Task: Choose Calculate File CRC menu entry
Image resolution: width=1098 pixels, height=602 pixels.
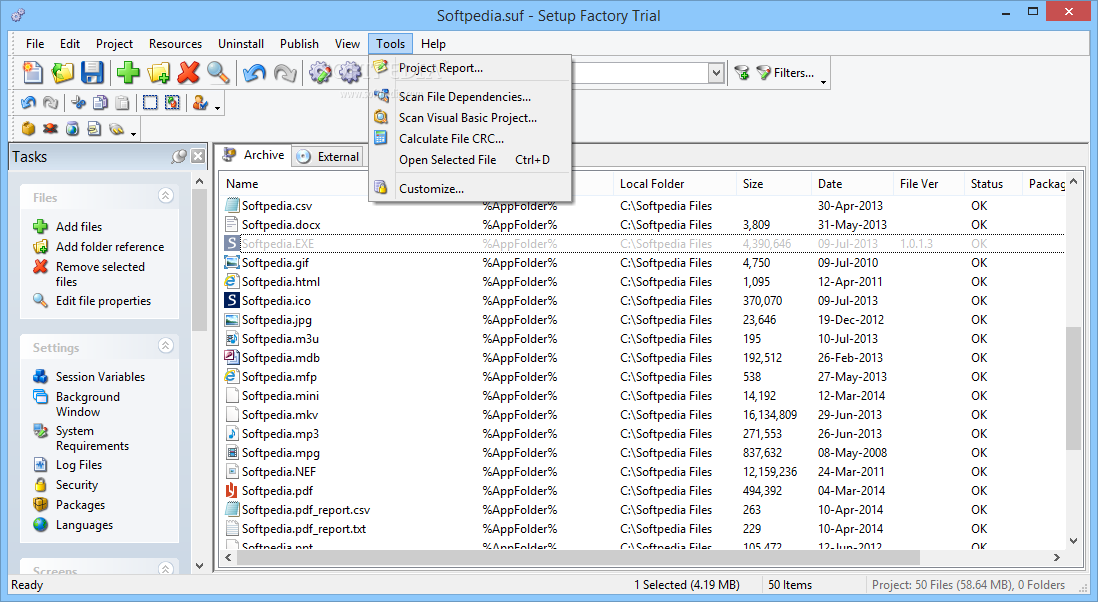Action: 470,139
